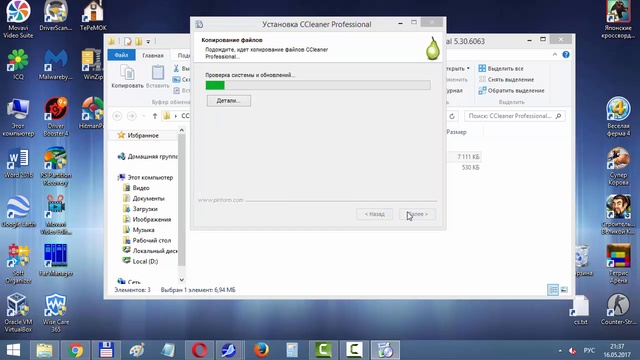Click the navigation pane scrollbar down arrow
Screen dimensions: 640x360
[182, 280]
